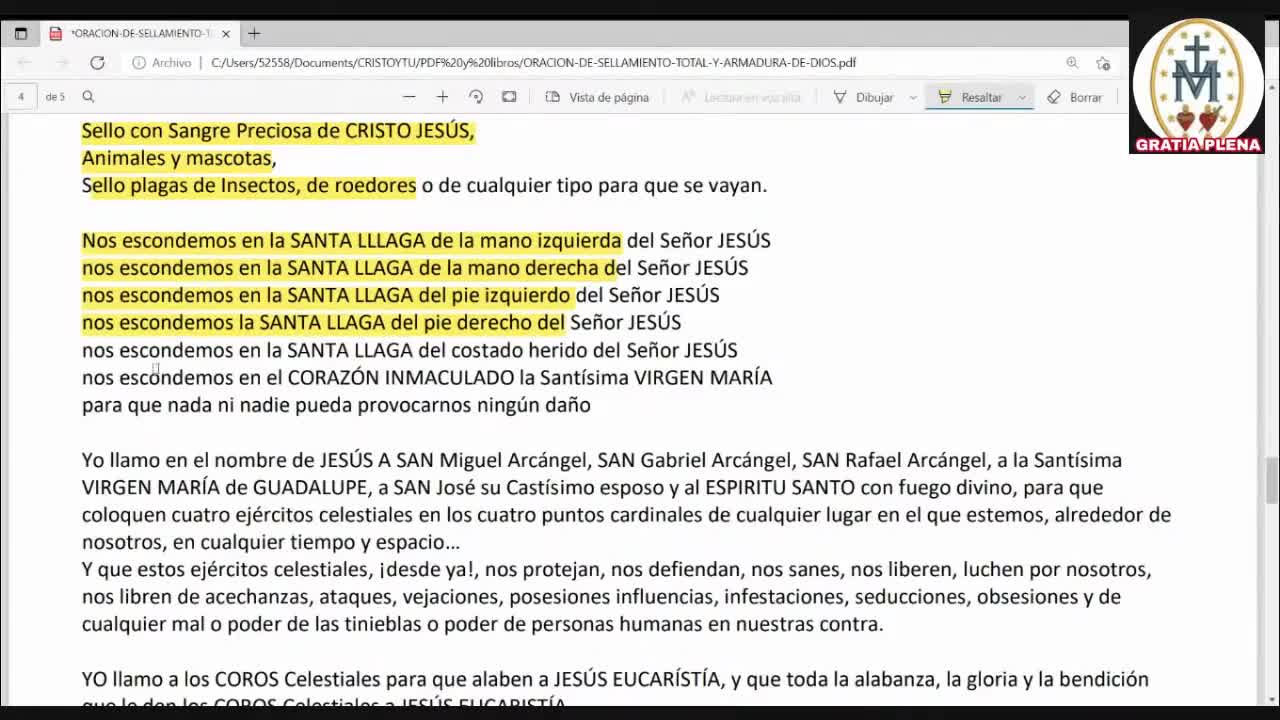This screenshot has width=1280, height=720.
Task: Click the 'de 5' page count label
Action: 55,97
